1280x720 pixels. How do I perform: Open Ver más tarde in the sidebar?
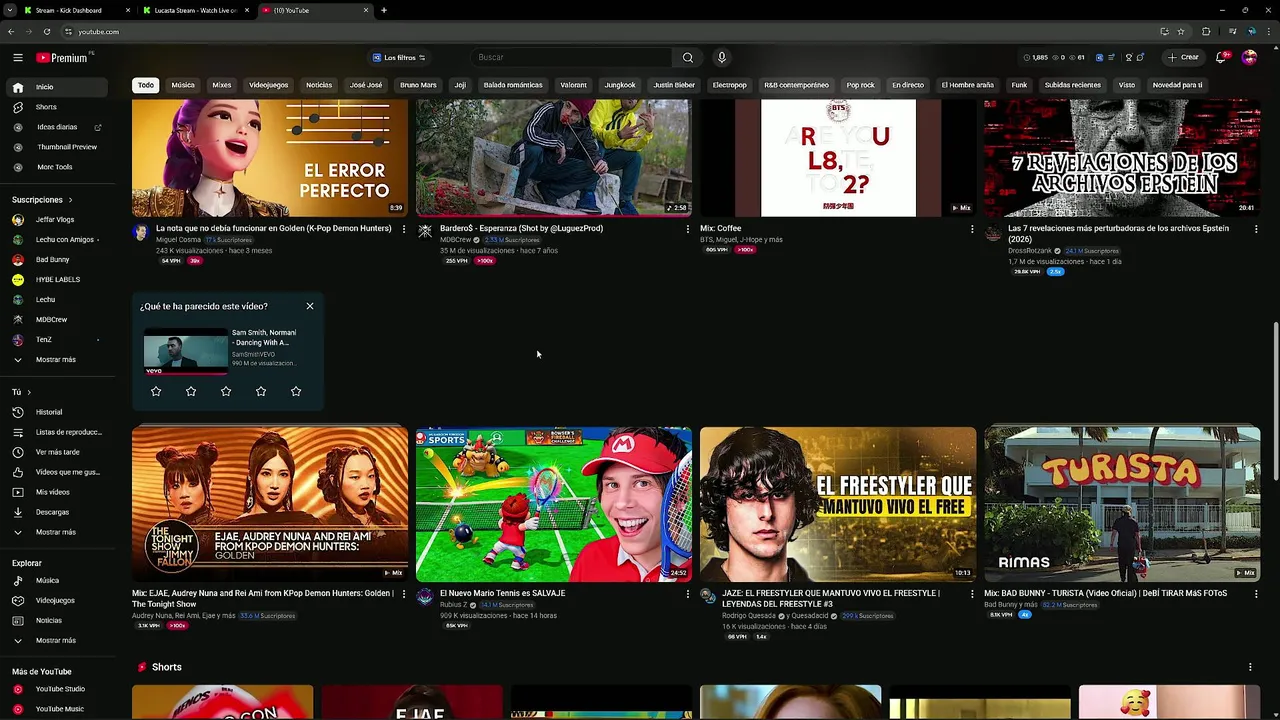pos(59,452)
